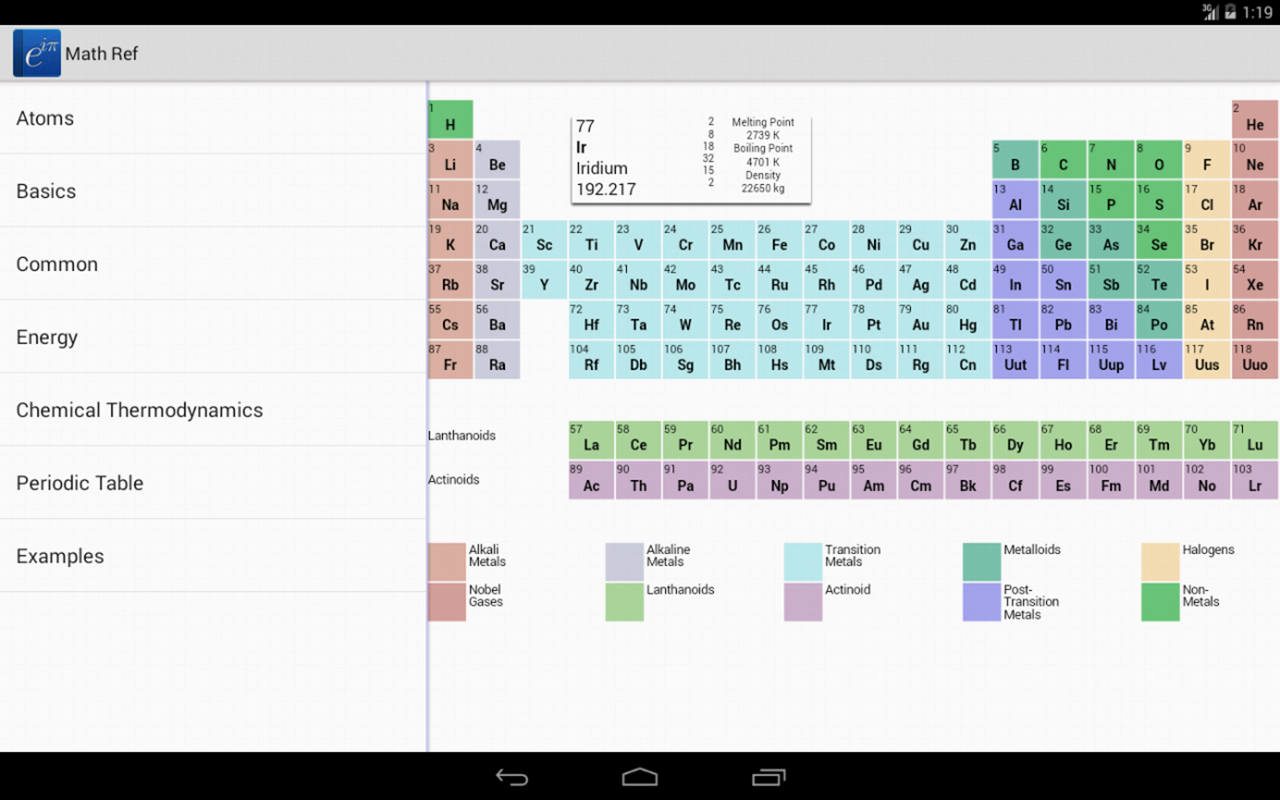
Task: Click the Halogens legend color swatch
Action: point(1160,561)
